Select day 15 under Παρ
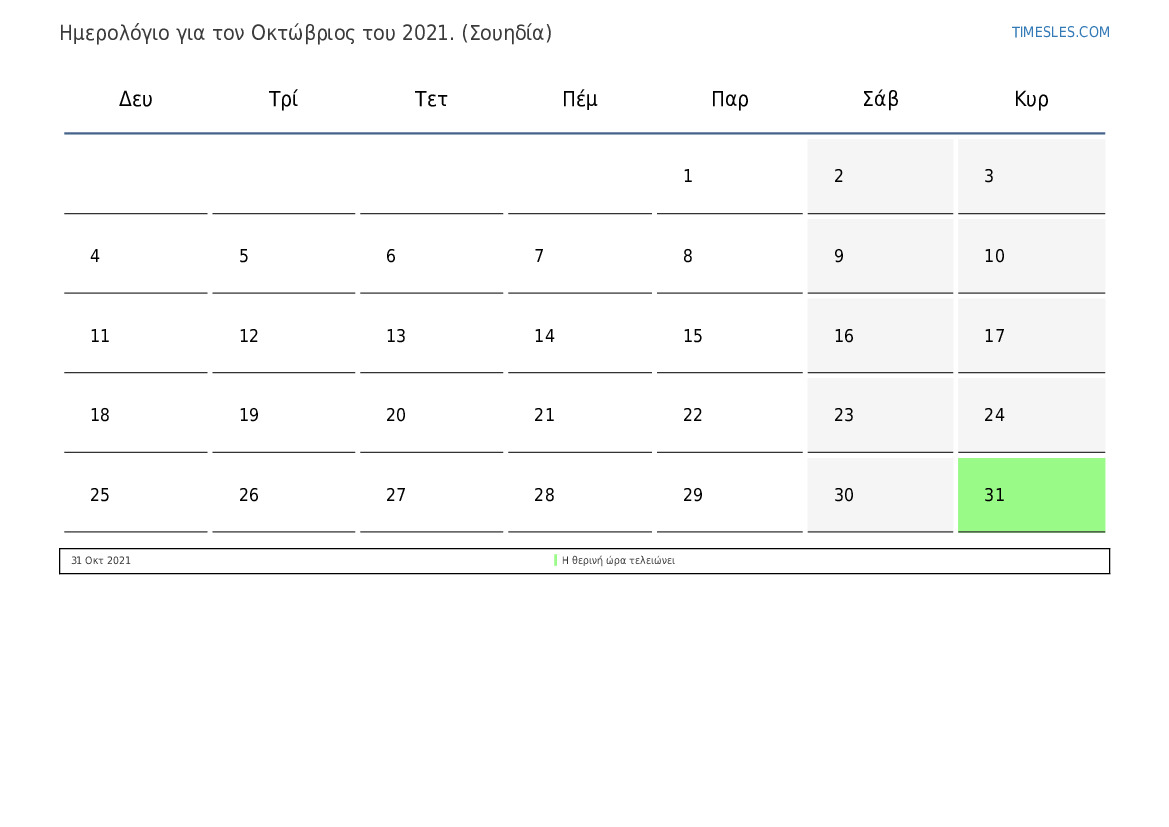 (729, 336)
